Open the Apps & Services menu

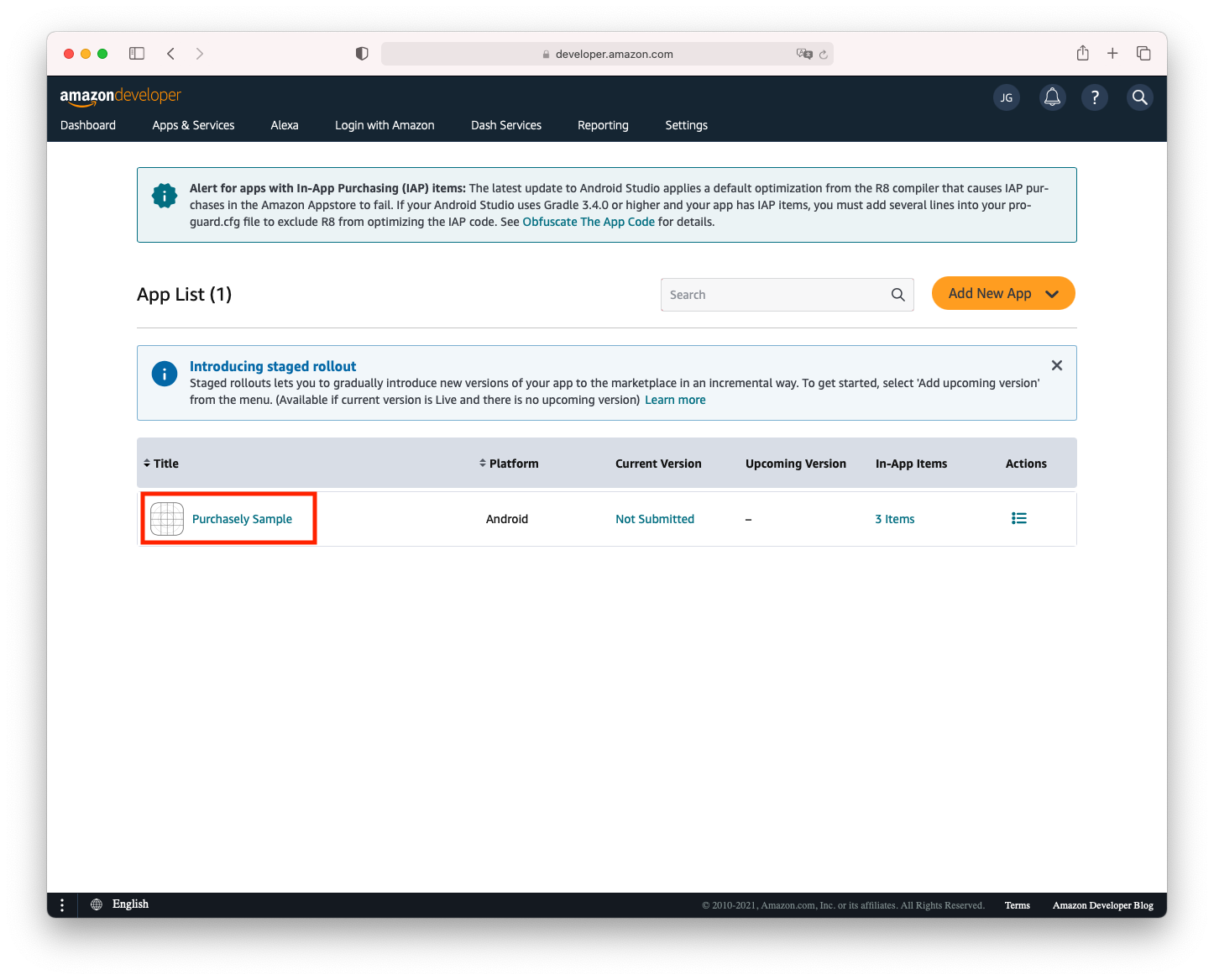[193, 125]
